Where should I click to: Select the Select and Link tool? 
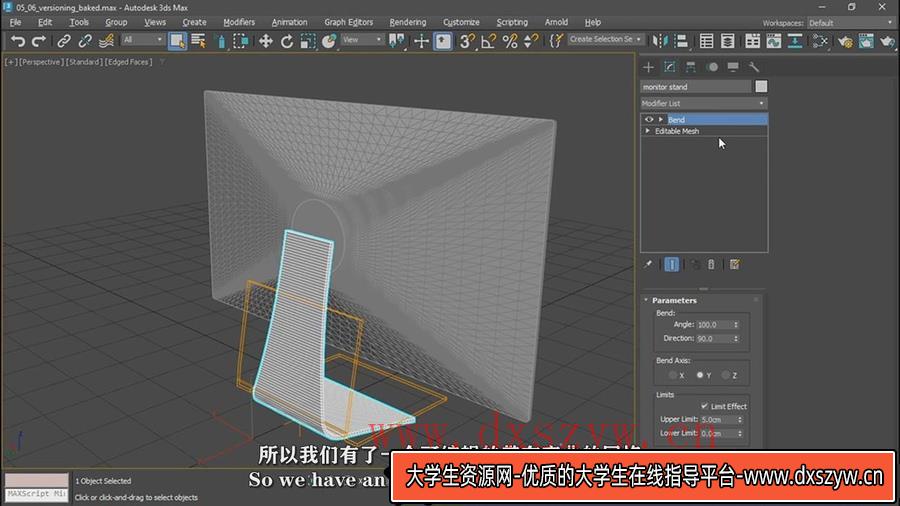[64, 41]
